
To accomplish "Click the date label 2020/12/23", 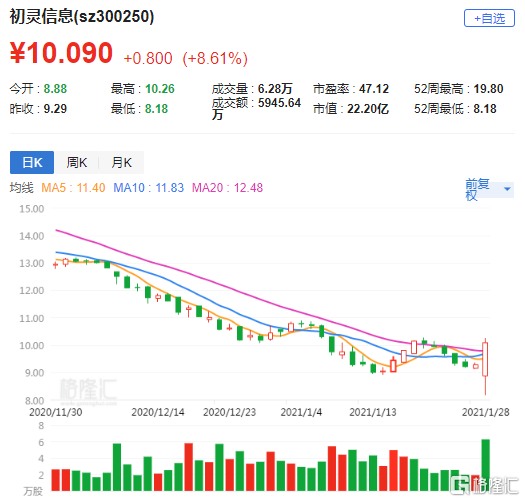I will [229, 412].
